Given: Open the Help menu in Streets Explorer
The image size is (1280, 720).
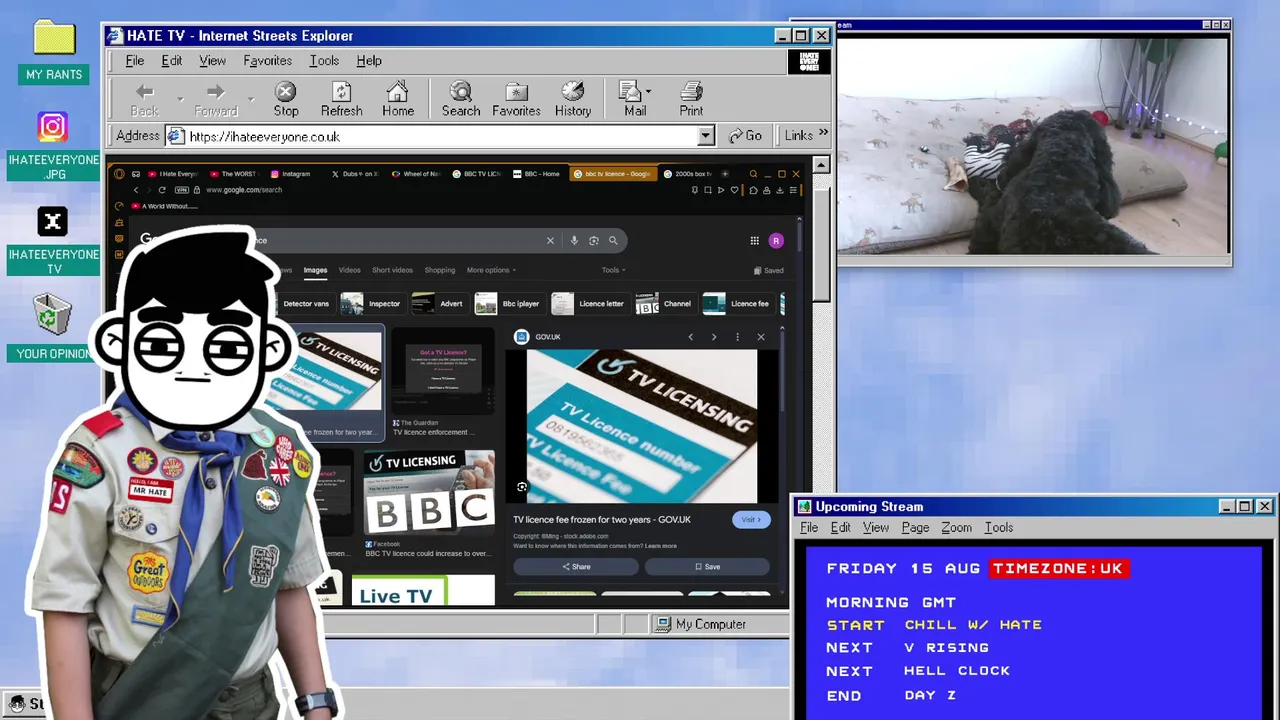Looking at the screenshot, I should [x=369, y=60].
